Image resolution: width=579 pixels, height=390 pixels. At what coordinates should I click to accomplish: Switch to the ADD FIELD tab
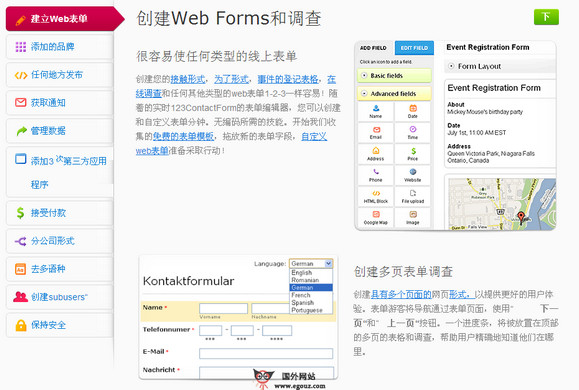(373, 48)
